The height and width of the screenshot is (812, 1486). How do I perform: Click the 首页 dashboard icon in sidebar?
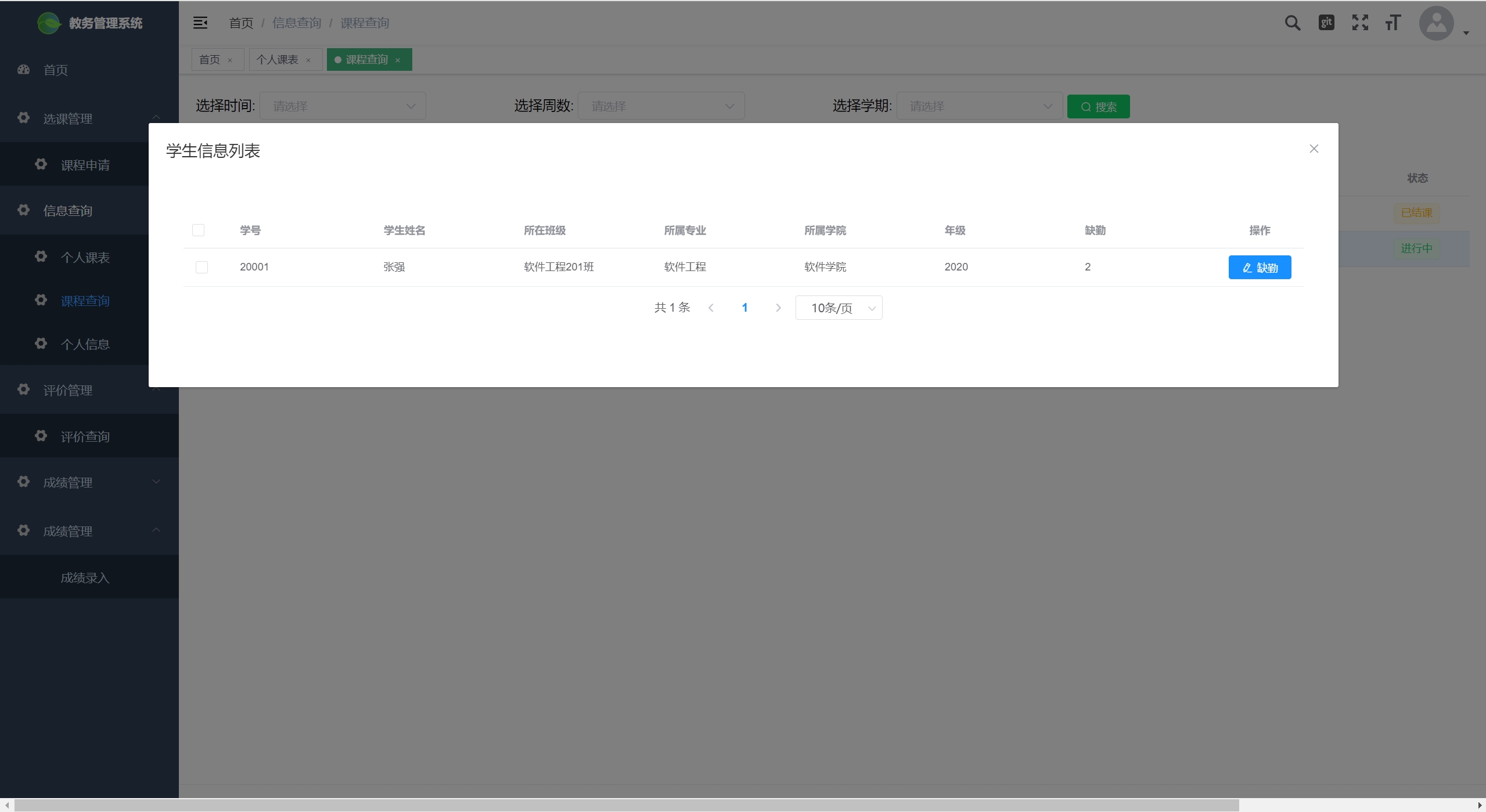23,70
